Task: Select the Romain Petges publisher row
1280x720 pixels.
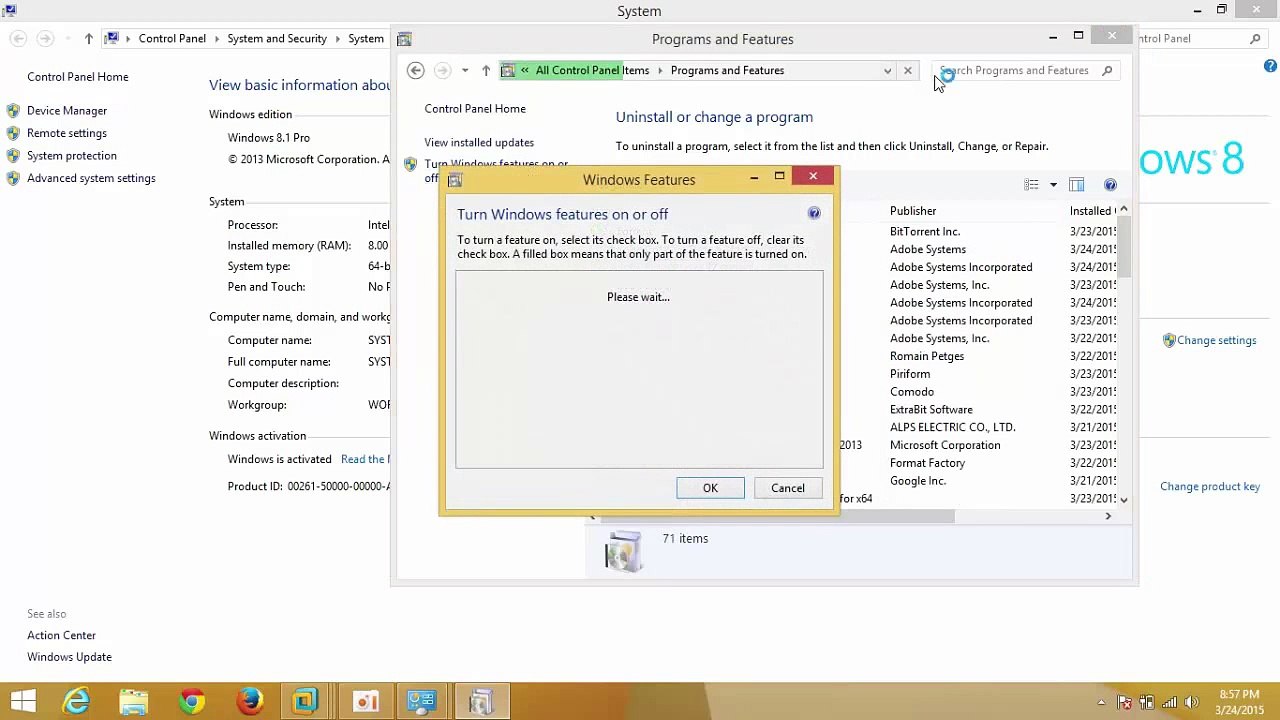Action: pos(927,356)
